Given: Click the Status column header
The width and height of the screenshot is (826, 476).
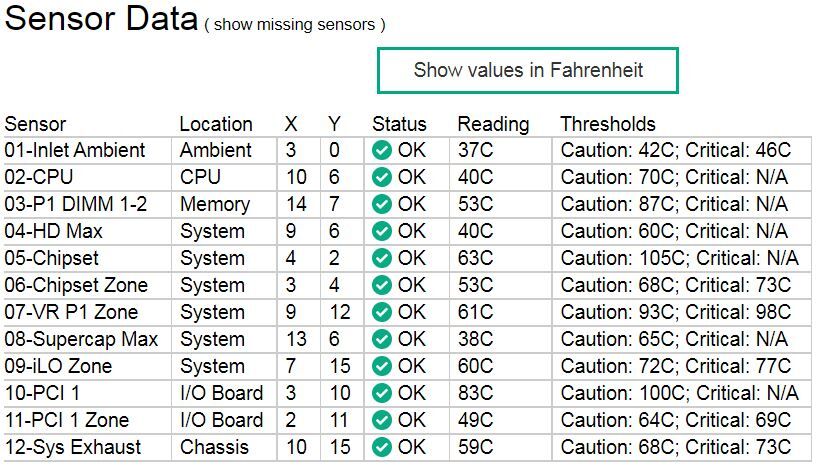Looking at the screenshot, I should [399, 124].
